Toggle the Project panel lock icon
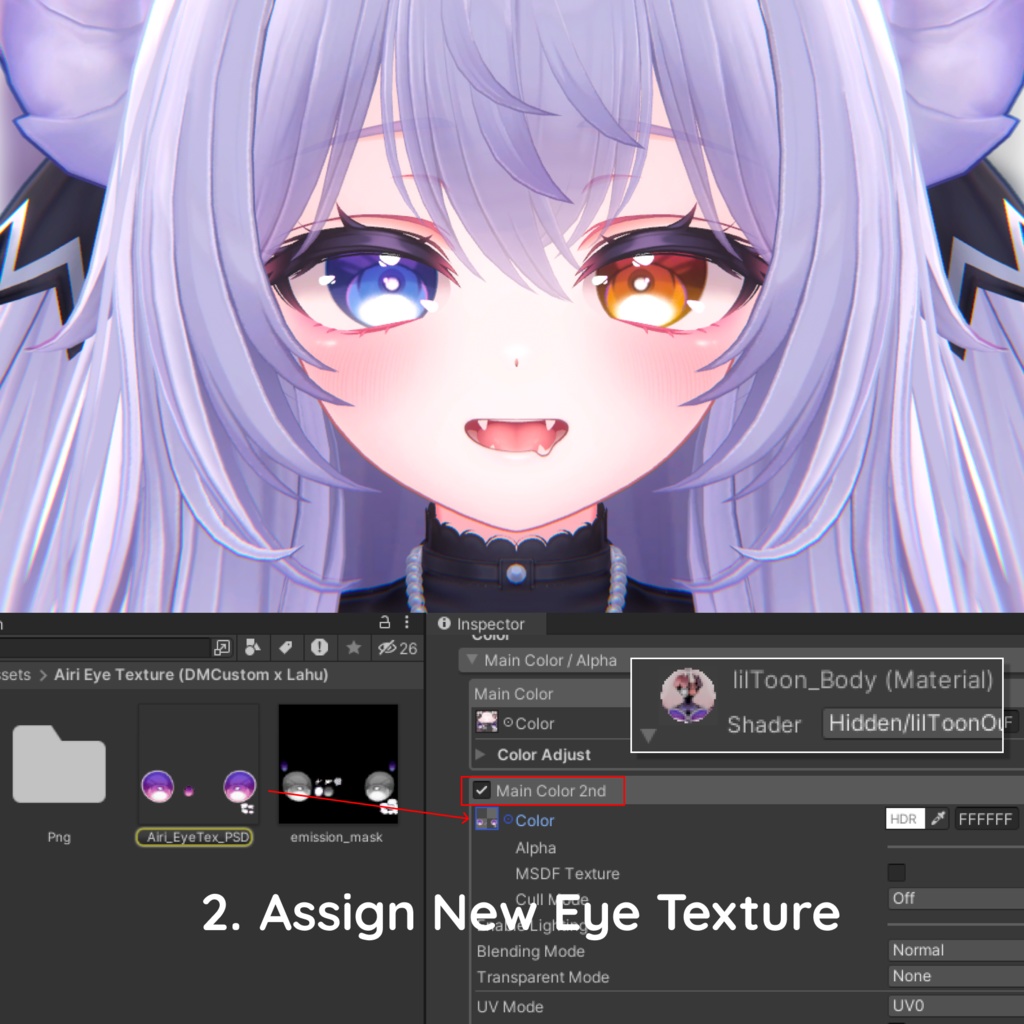 385,622
